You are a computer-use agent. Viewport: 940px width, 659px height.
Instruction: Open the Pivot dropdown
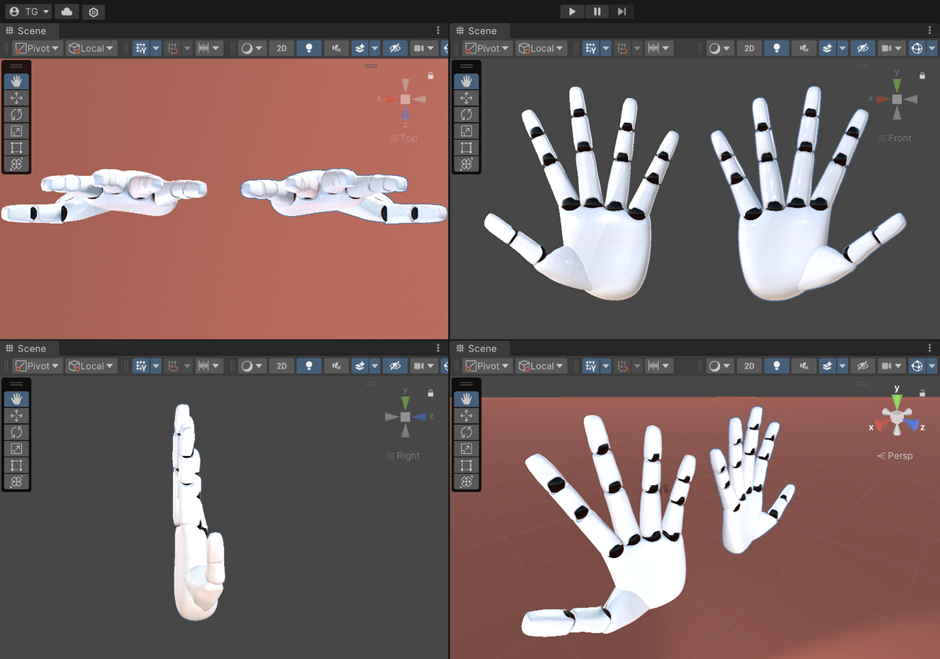click(37, 47)
